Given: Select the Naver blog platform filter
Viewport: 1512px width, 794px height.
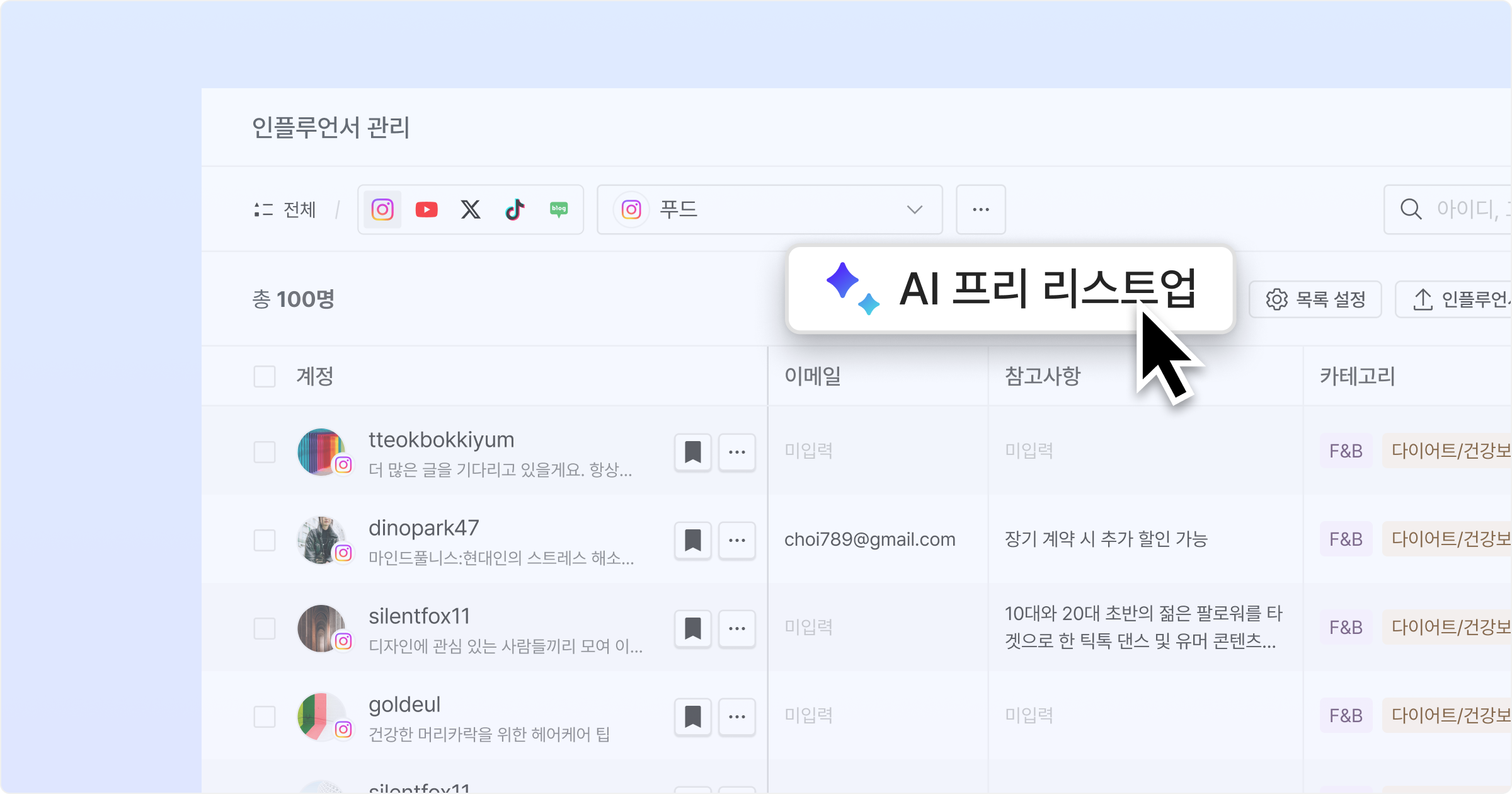Looking at the screenshot, I should (x=559, y=209).
